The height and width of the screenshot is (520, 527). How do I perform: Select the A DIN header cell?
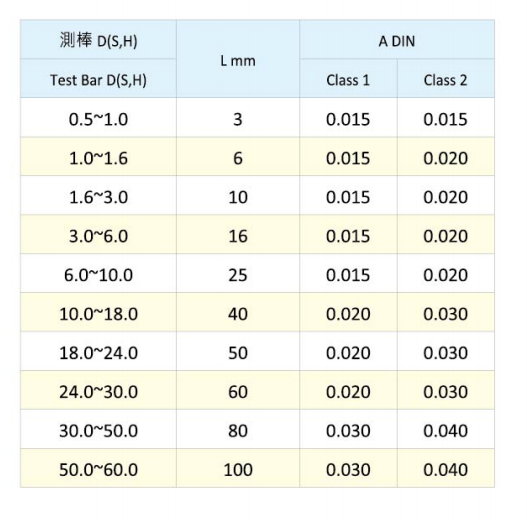[397, 40]
